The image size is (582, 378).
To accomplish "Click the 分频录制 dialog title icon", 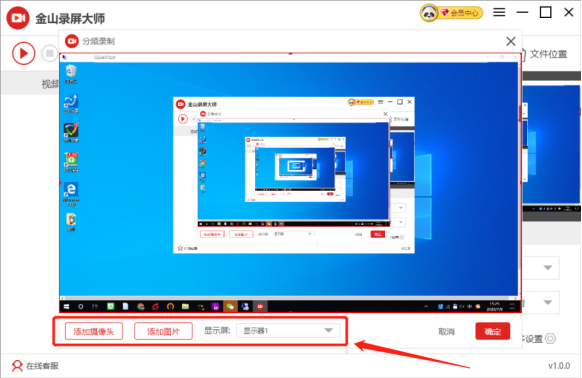I will click(72, 41).
